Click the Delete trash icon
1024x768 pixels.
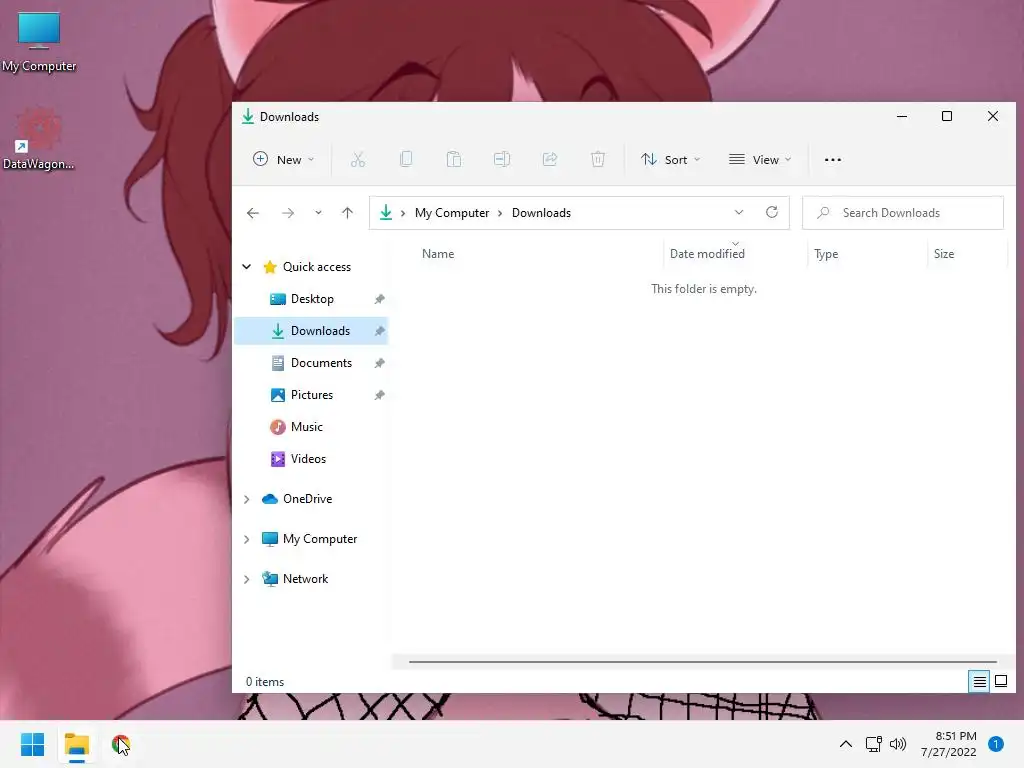(598, 159)
